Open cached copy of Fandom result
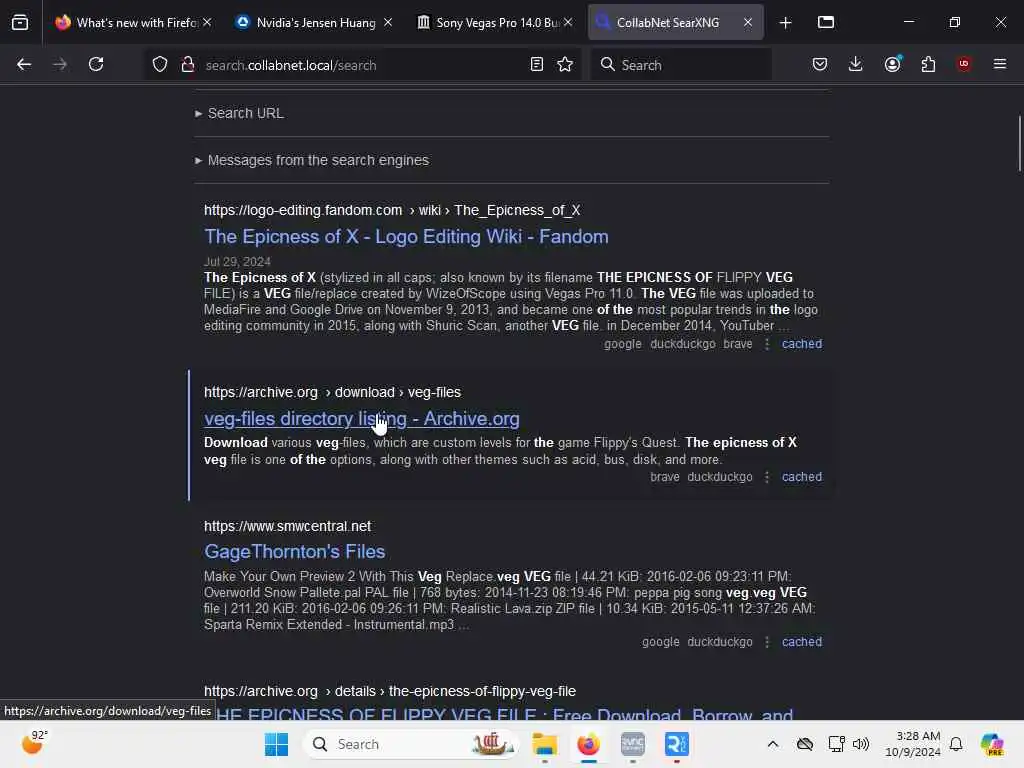This screenshot has height=768, width=1024. coord(801,344)
